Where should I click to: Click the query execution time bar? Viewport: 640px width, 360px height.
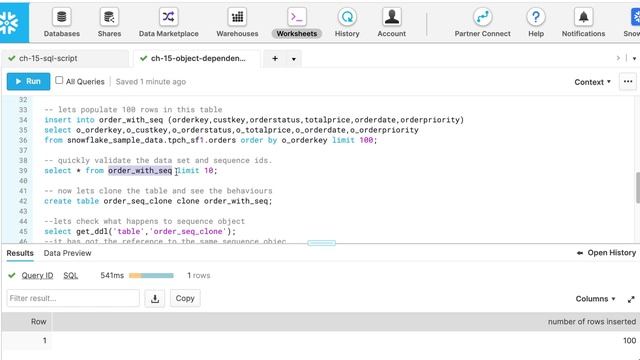click(151, 276)
